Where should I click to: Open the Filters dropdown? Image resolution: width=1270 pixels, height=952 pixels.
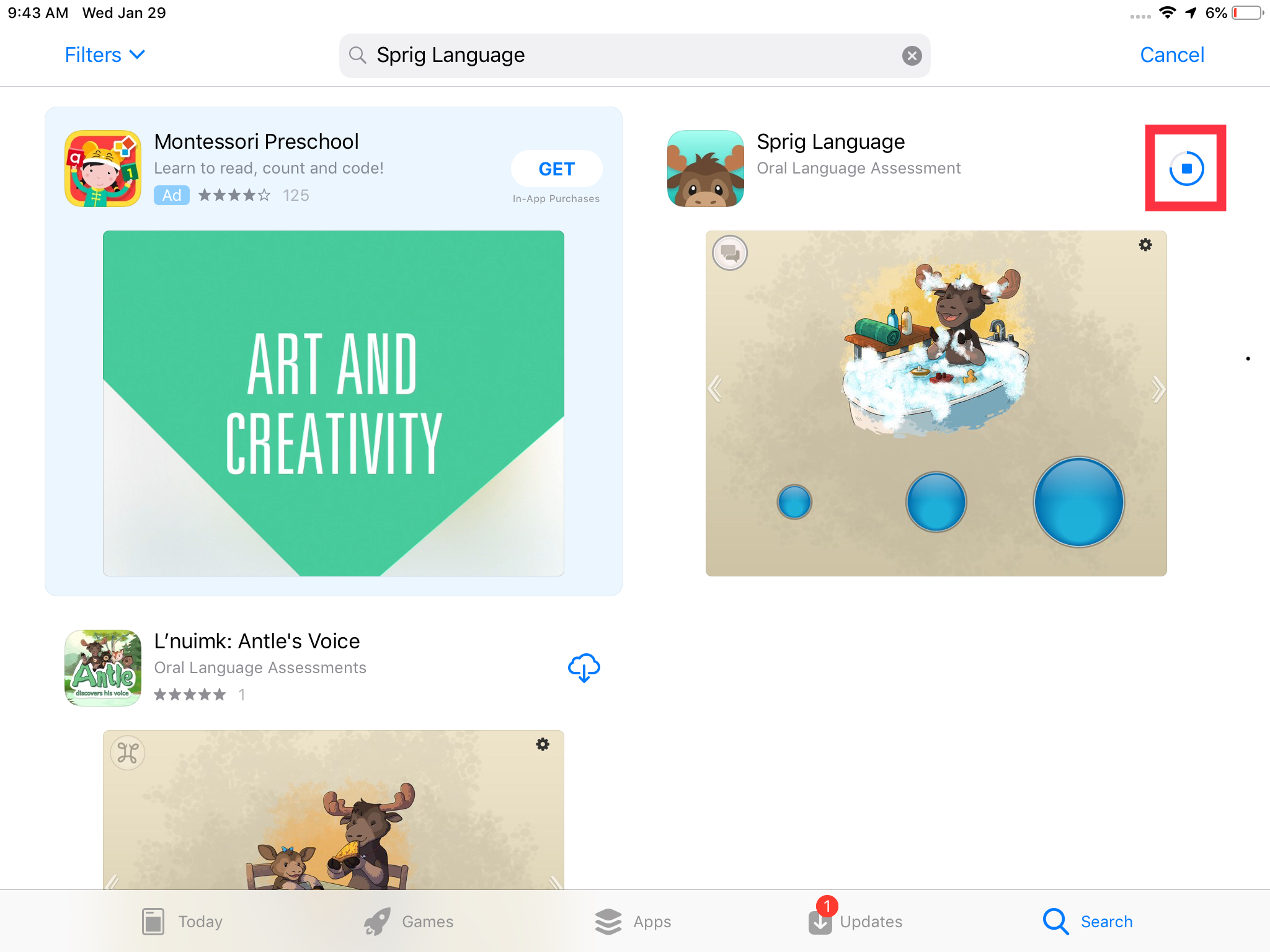(105, 55)
